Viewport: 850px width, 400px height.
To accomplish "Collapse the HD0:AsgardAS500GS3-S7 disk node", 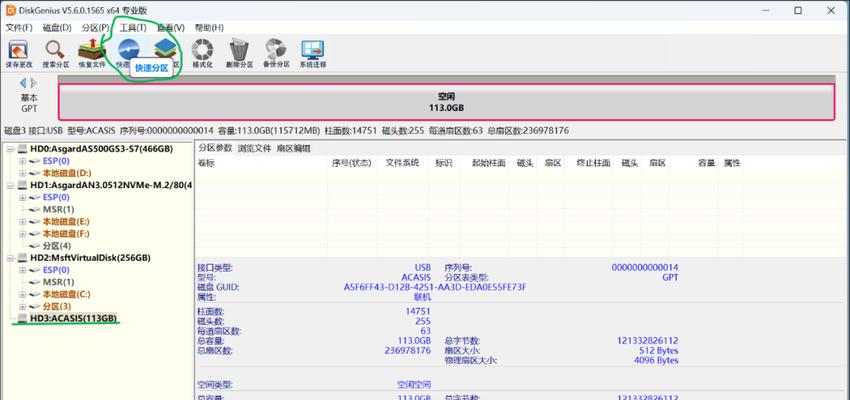I will (10, 149).
